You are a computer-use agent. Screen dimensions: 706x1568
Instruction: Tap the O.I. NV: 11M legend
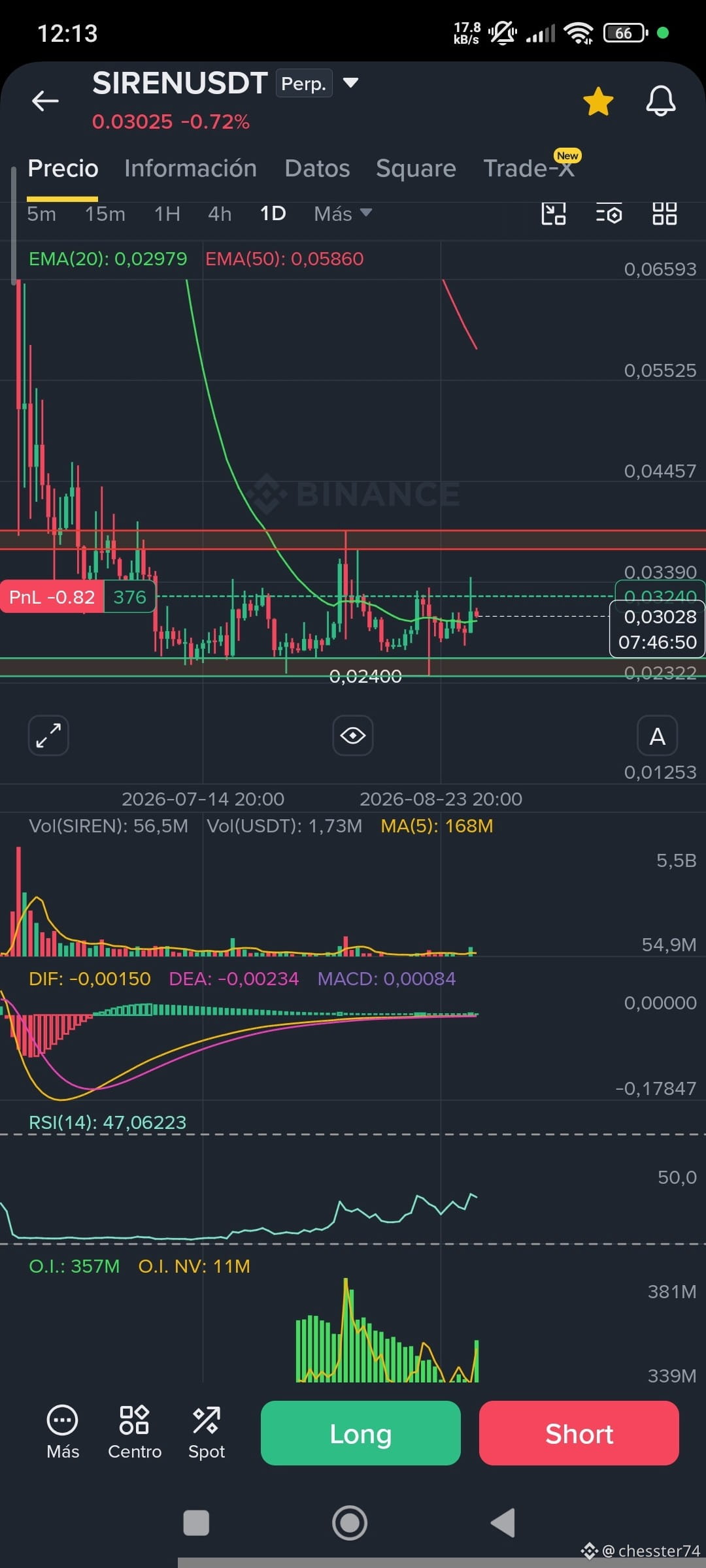pyautogui.click(x=194, y=1266)
